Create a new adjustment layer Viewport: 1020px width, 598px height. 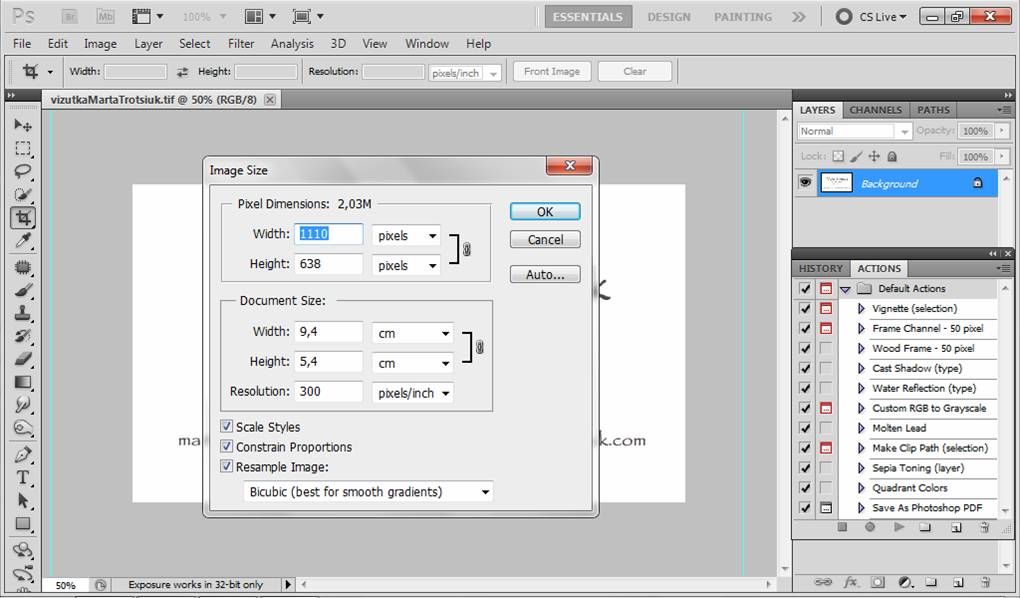click(x=906, y=582)
